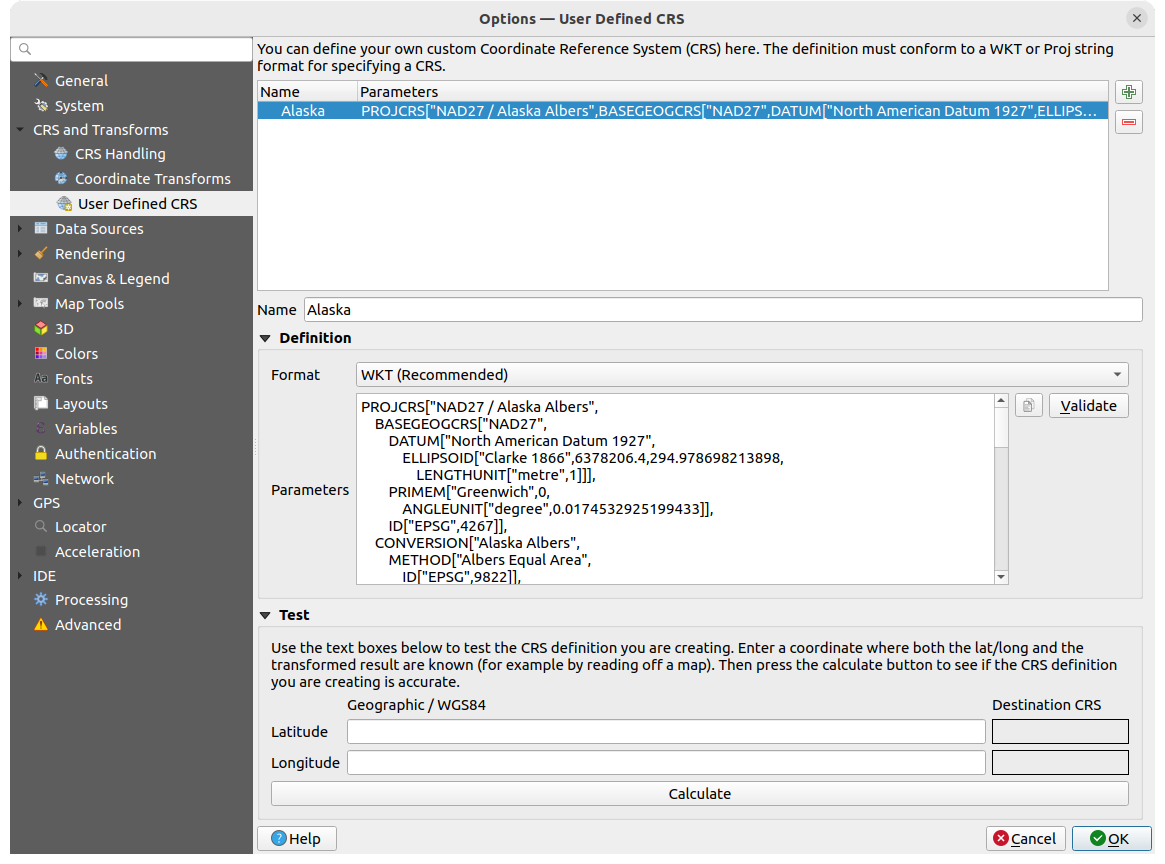
Task: Collapse the Definition section
Action: pyautogui.click(x=265, y=338)
